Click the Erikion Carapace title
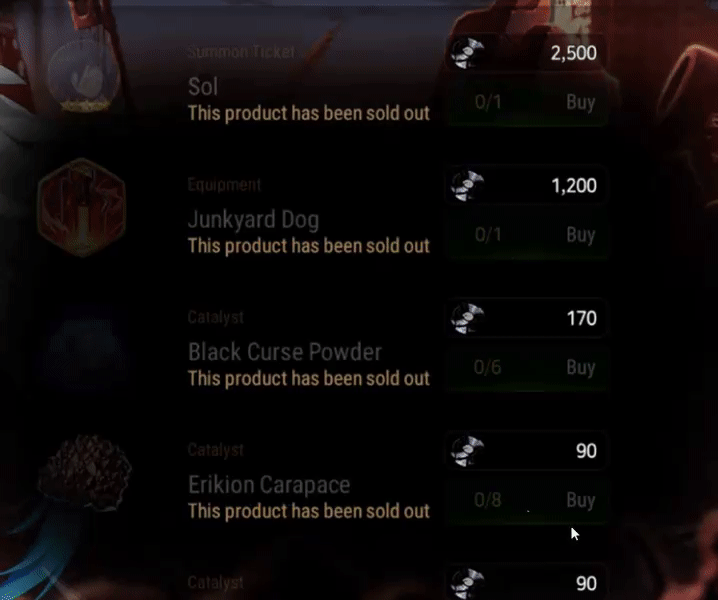718x600 pixels. tap(269, 485)
